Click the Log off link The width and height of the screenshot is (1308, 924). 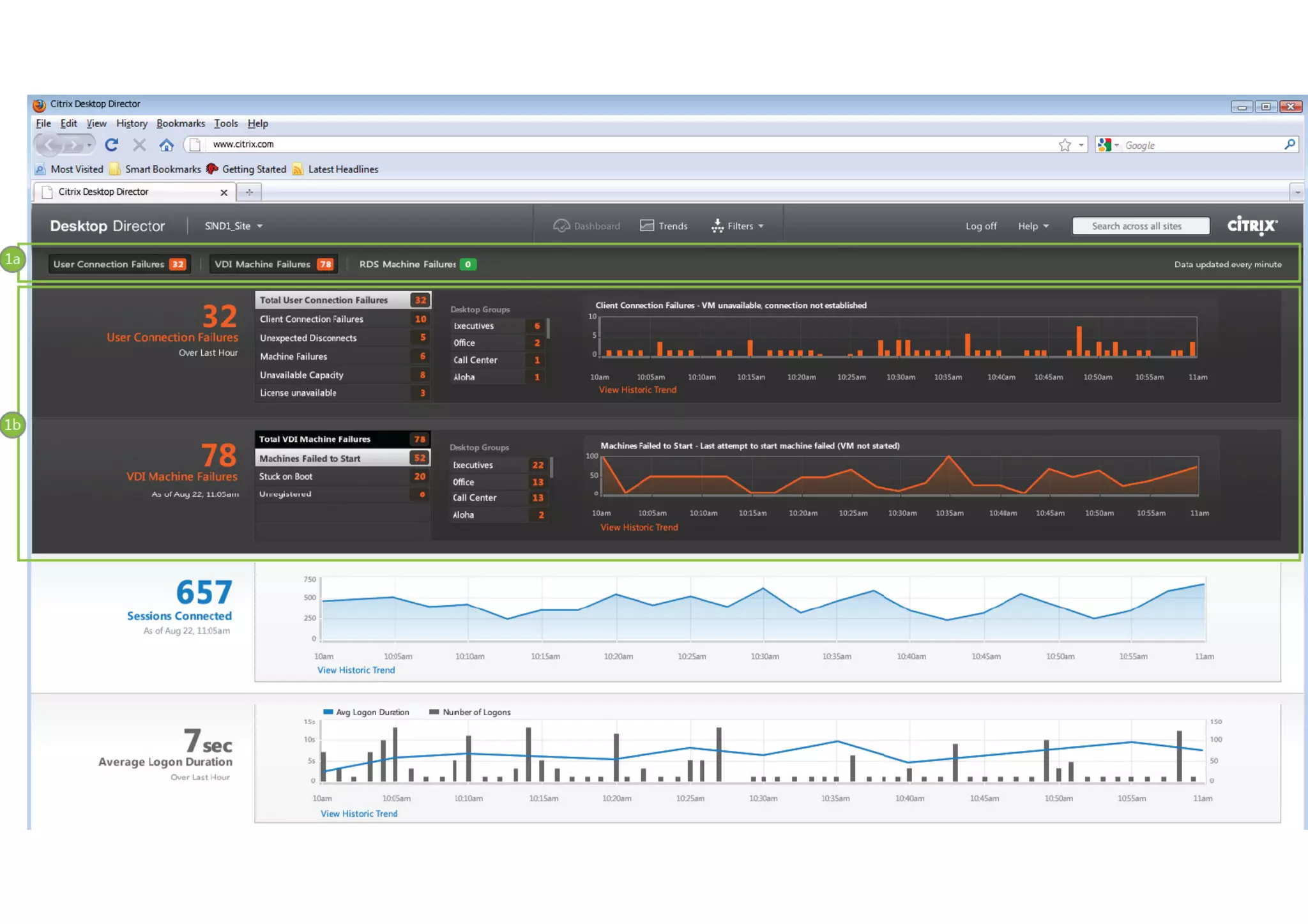coord(980,226)
